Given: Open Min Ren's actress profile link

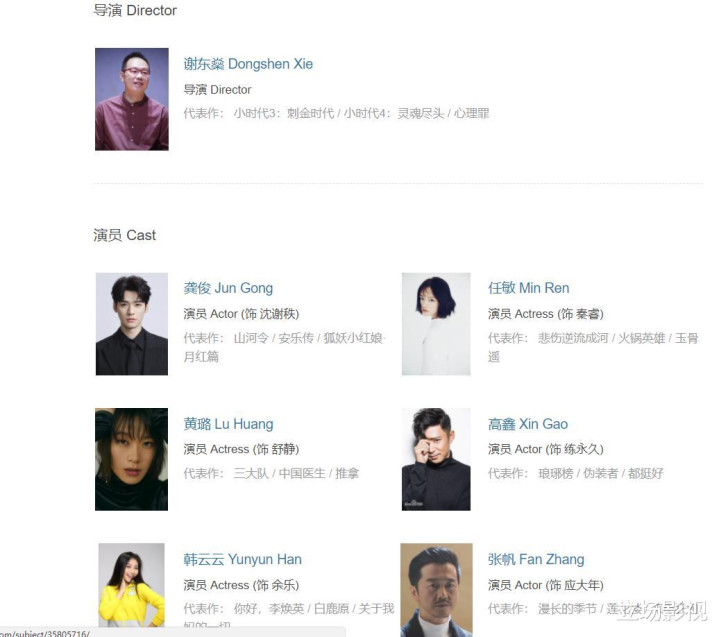Looking at the screenshot, I should [x=528, y=288].
